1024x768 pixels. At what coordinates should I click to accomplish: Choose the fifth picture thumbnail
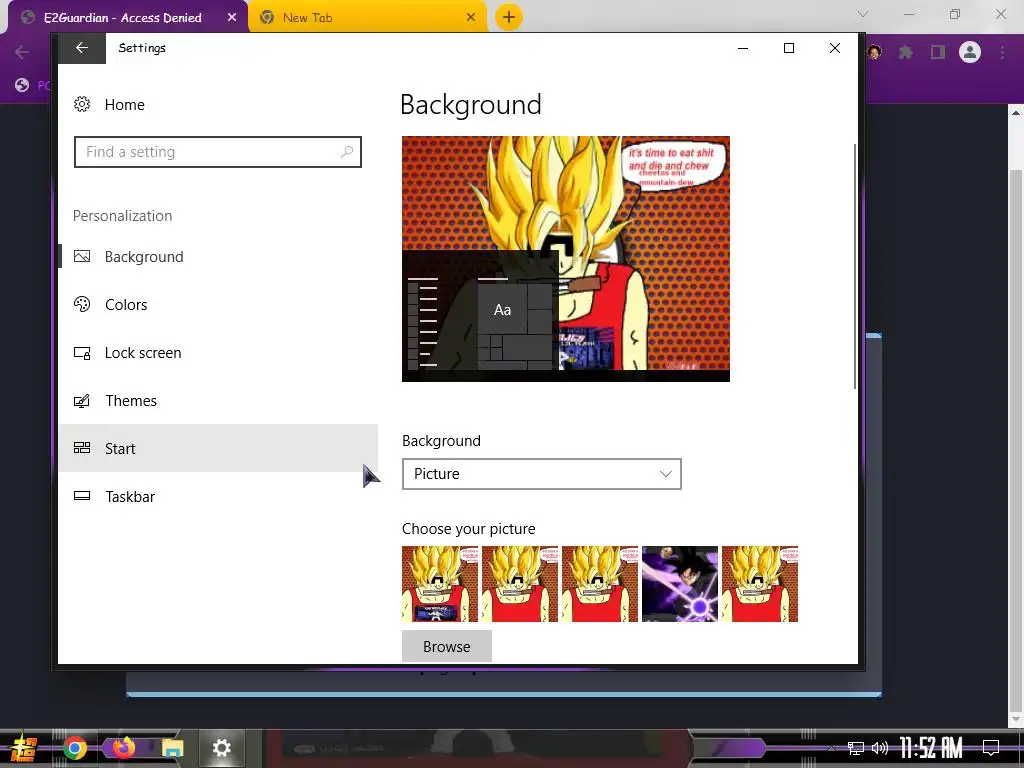(x=760, y=584)
